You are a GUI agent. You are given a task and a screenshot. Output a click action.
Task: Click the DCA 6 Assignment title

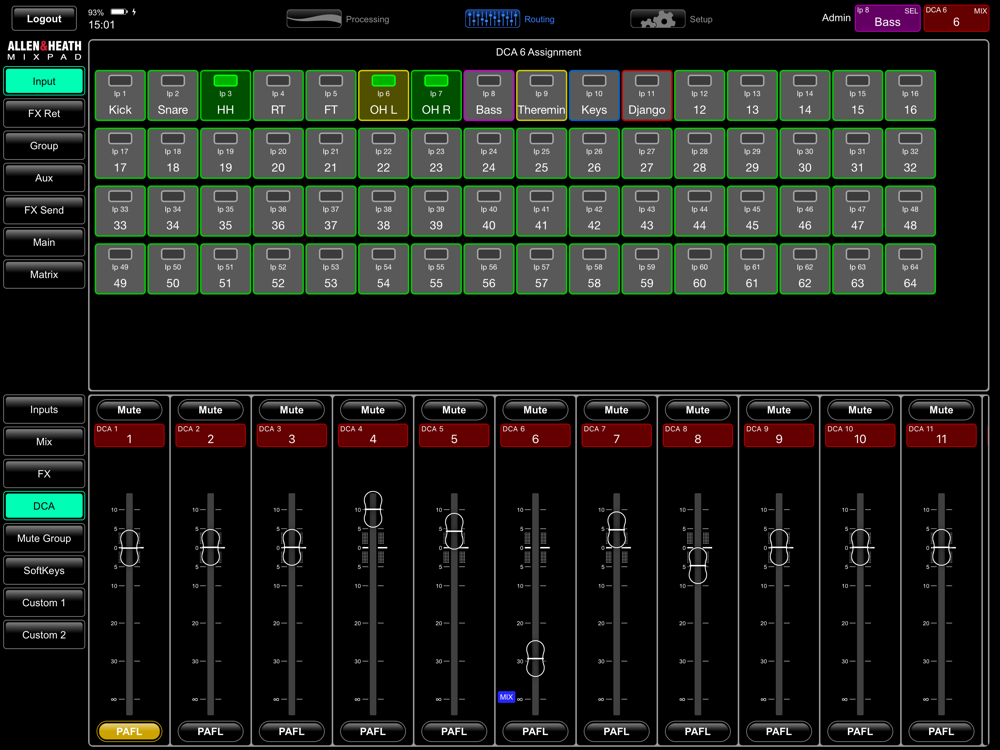(x=538, y=52)
